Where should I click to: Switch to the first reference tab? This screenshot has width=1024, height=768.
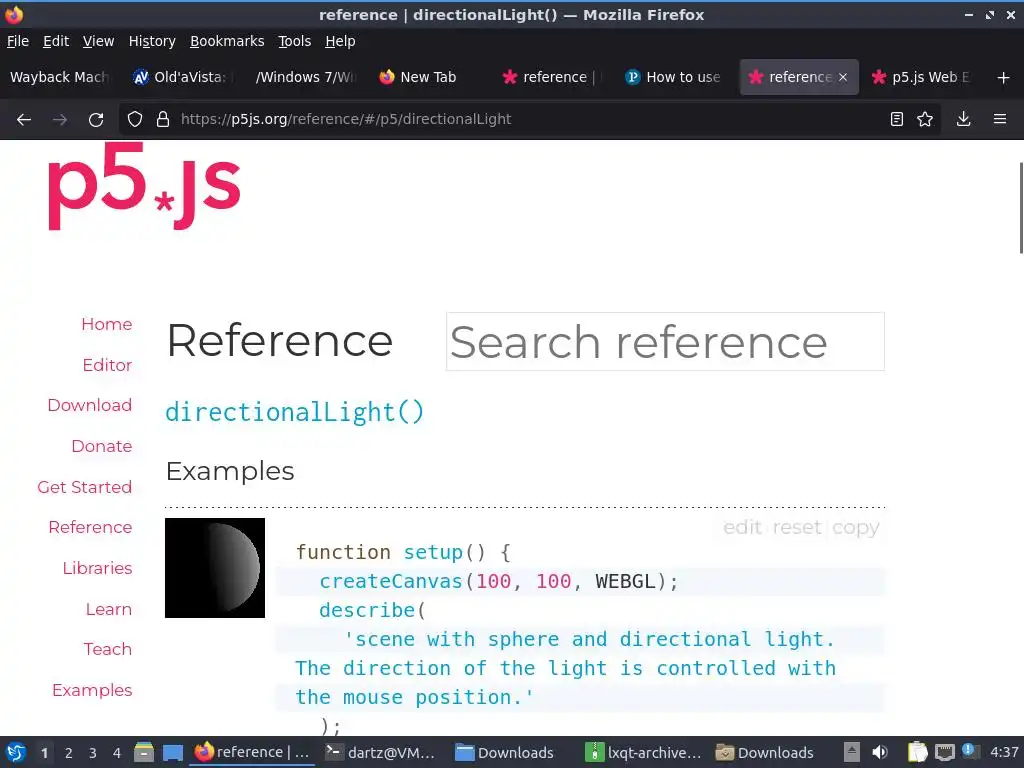pos(551,77)
